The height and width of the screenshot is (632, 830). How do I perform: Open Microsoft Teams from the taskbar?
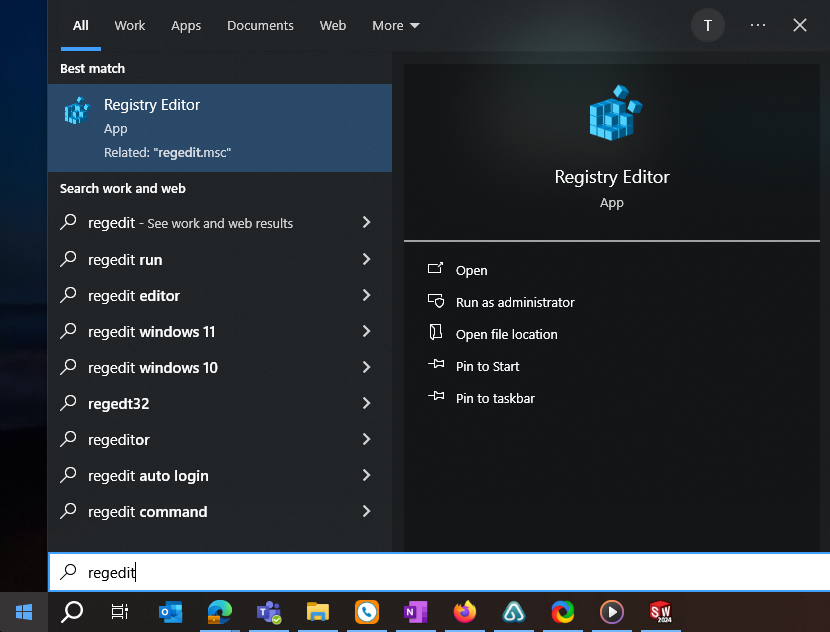[269, 612]
